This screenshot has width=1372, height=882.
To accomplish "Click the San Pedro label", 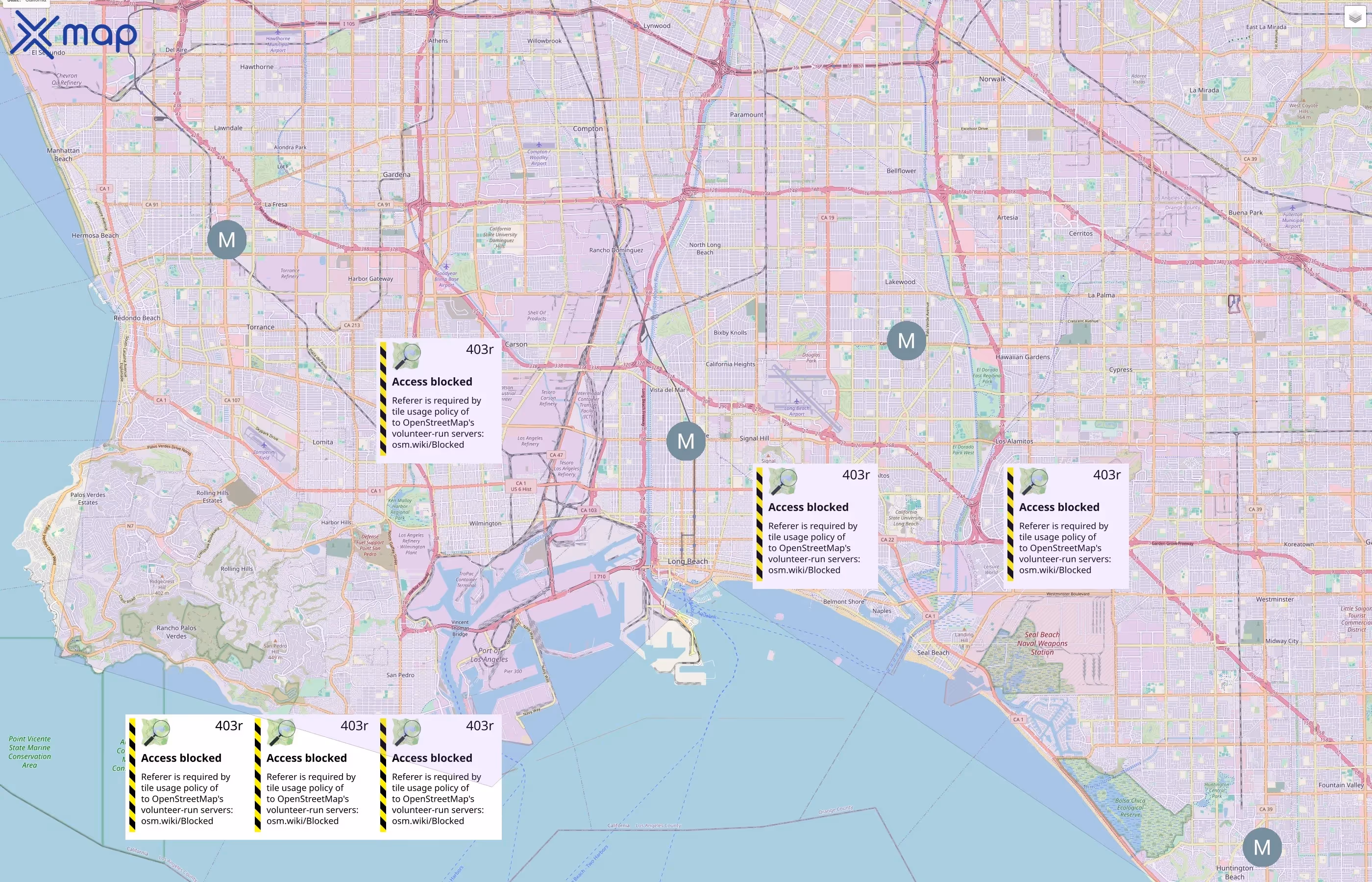I will coord(400,675).
